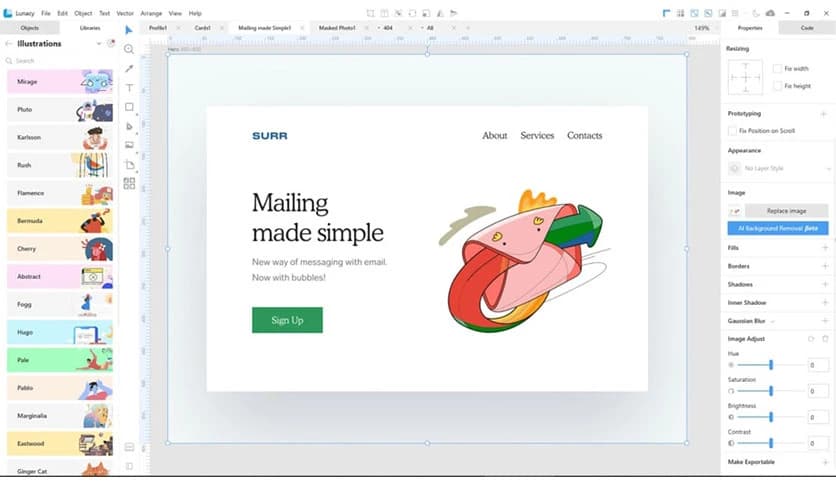The width and height of the screenshot is (836, 484).
Task: Open the Vector menu
Action: [125, 13]
